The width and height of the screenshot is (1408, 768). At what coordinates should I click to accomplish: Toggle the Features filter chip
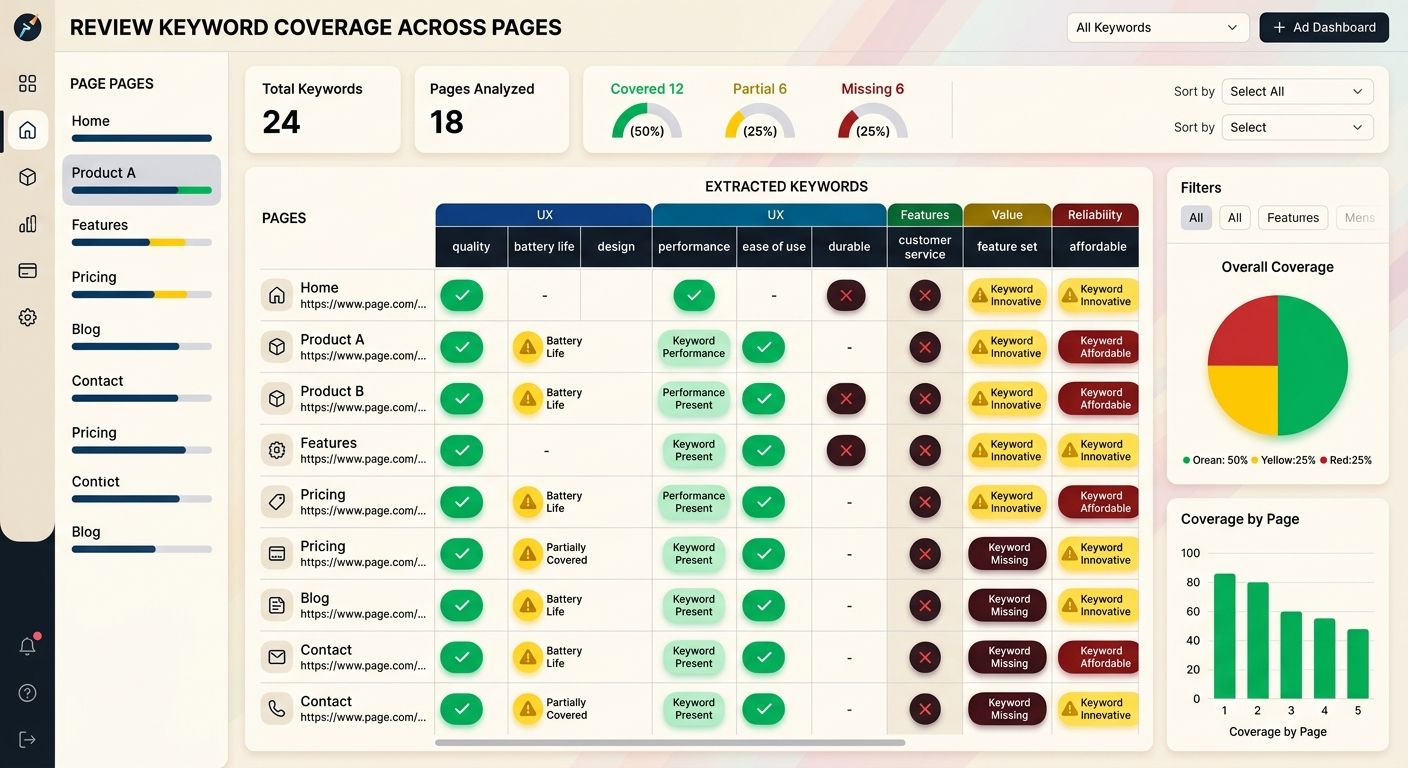point(1292,217)
